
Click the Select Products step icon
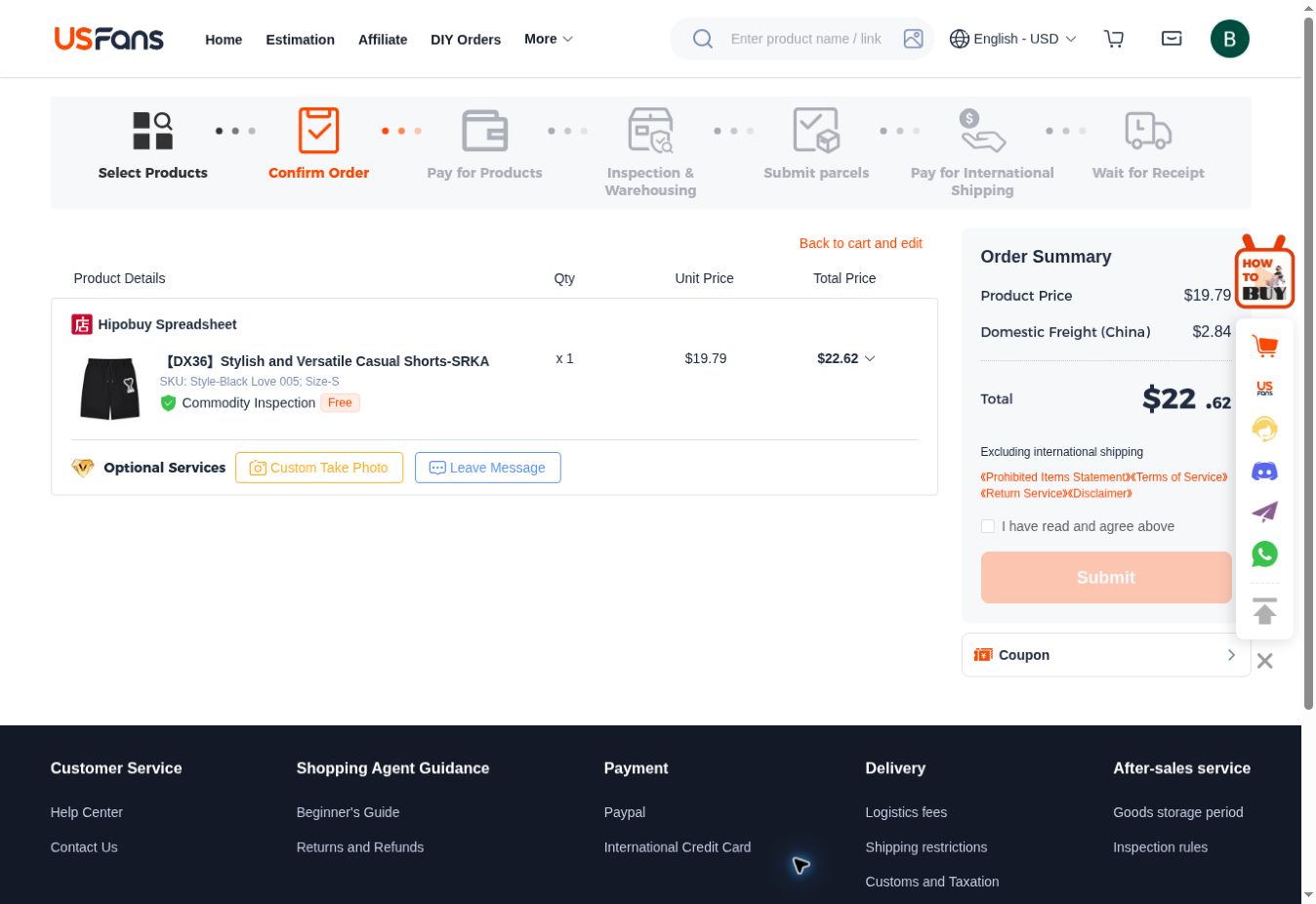pos(152,131)
